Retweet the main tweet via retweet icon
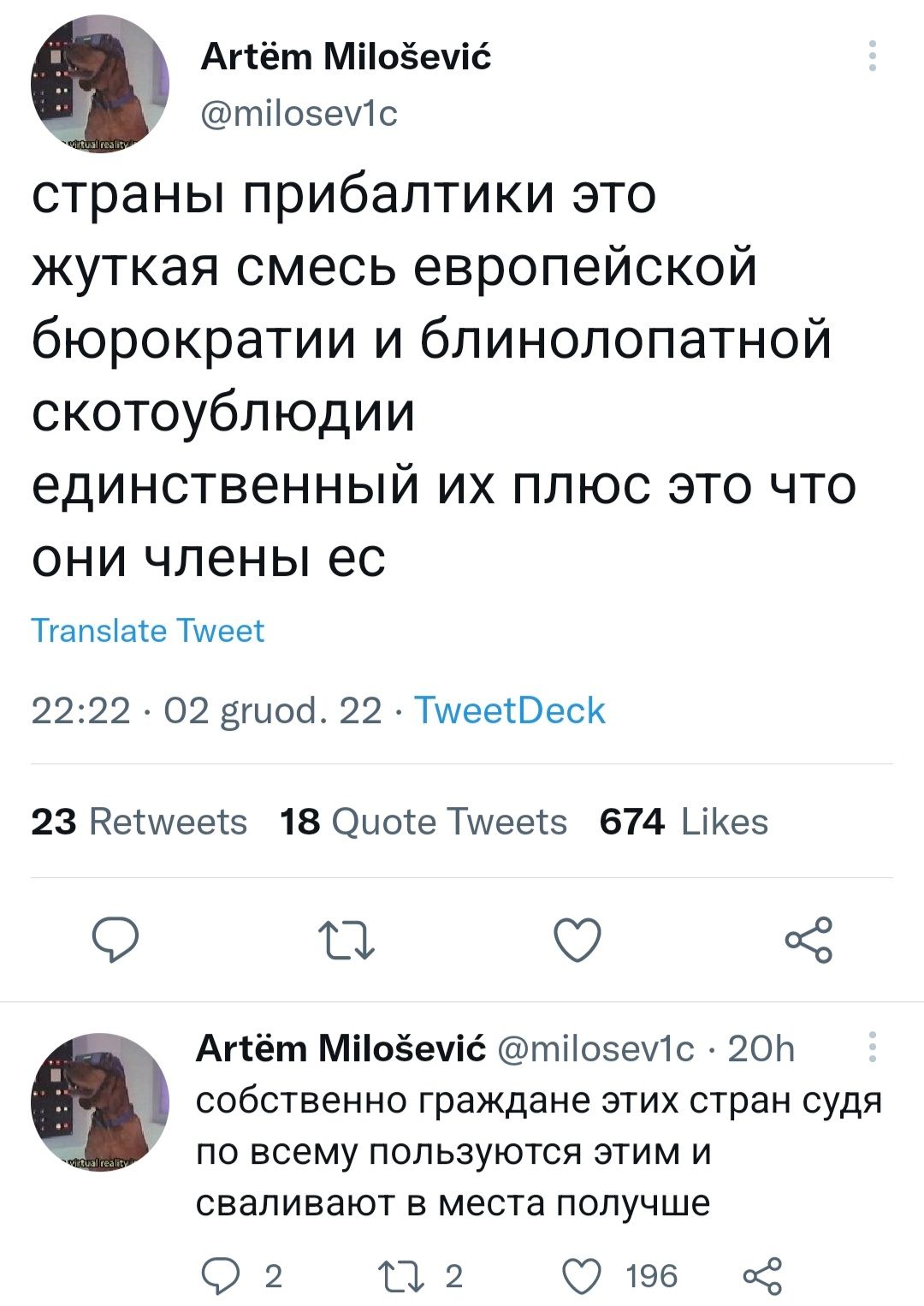Screen dimensions: 924x1306 click(x=346, y=940)
